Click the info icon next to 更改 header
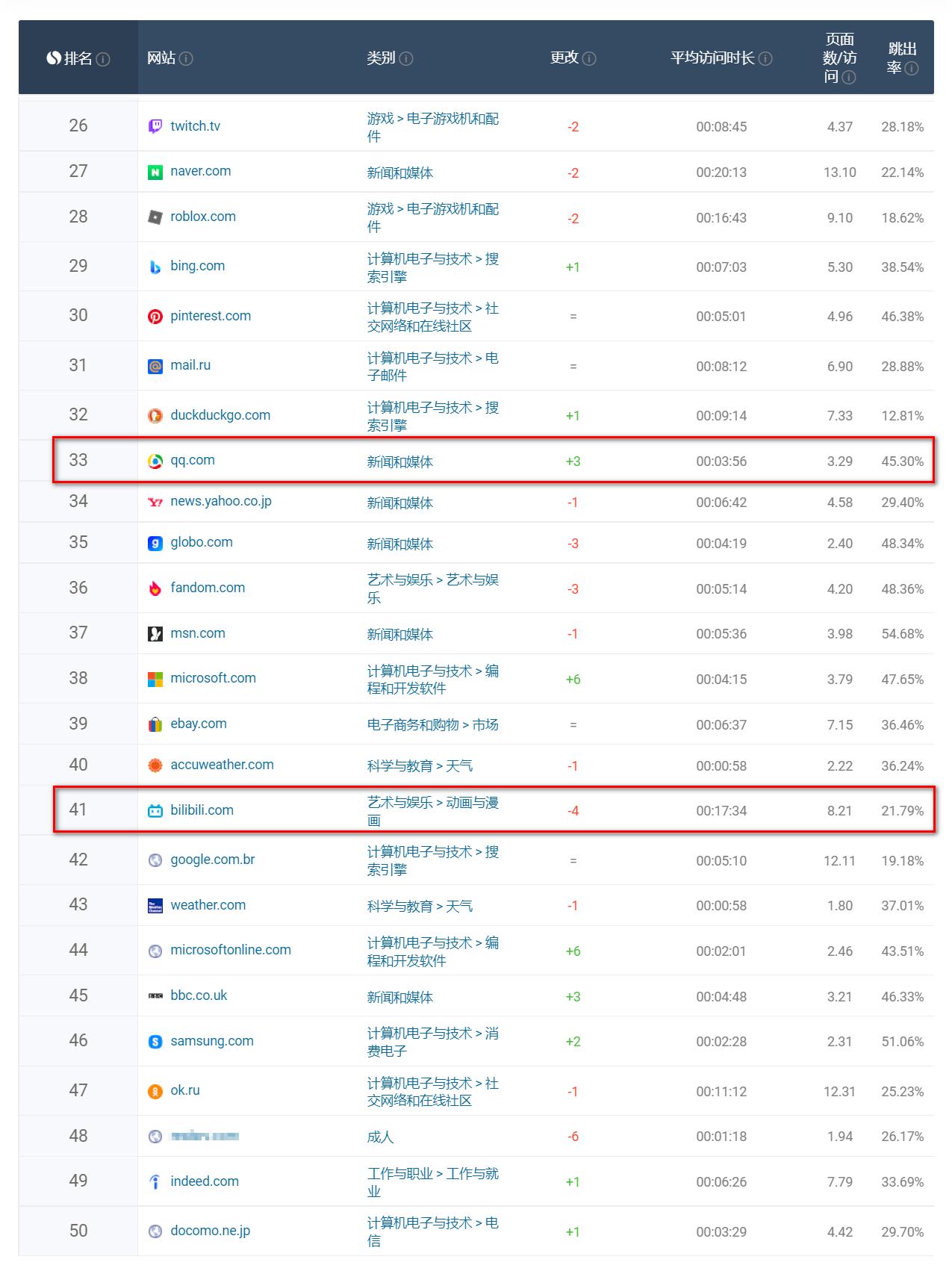 (x=589, y=58)
